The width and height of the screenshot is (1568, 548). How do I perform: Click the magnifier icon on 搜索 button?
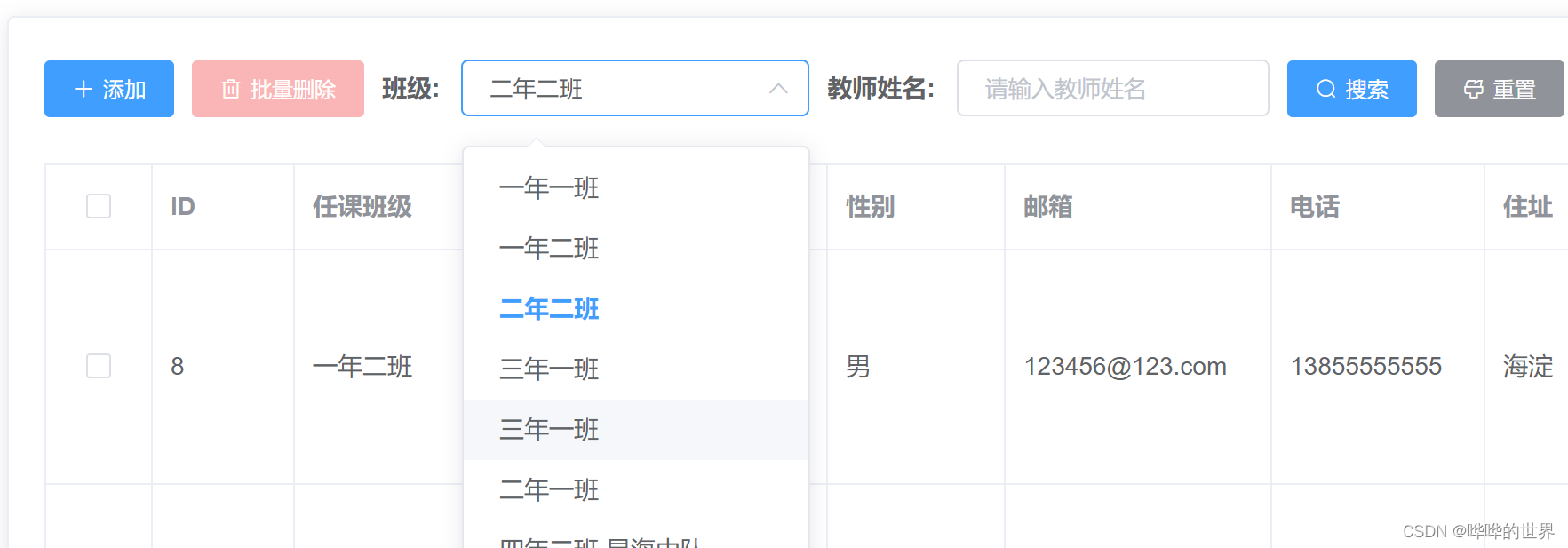[x=1326, y=89]
